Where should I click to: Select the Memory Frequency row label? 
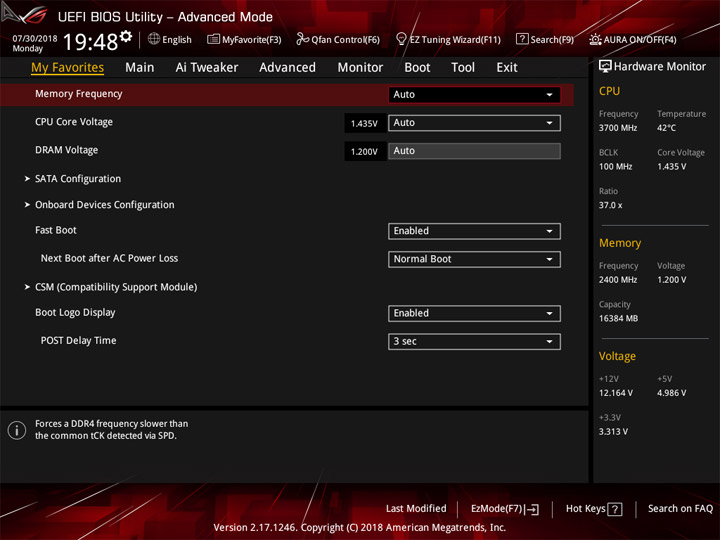(79, 94)
